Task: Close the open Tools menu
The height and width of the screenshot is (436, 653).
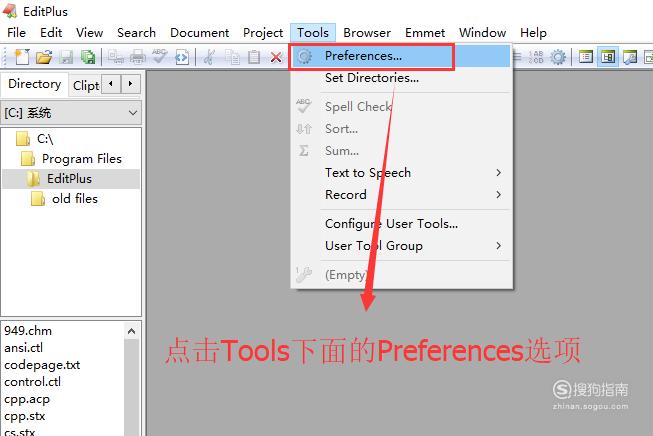Action: click(x=313, y=32)
